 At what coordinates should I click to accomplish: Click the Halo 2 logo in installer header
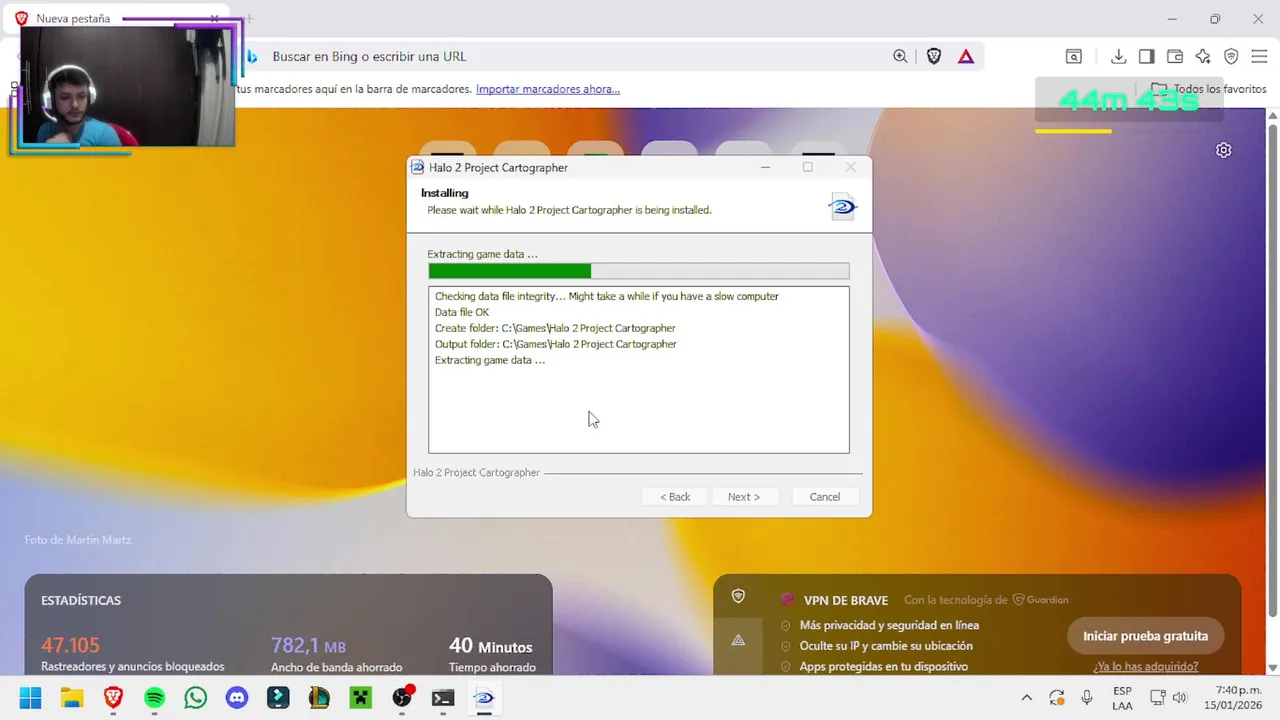(x=843, y=207)
